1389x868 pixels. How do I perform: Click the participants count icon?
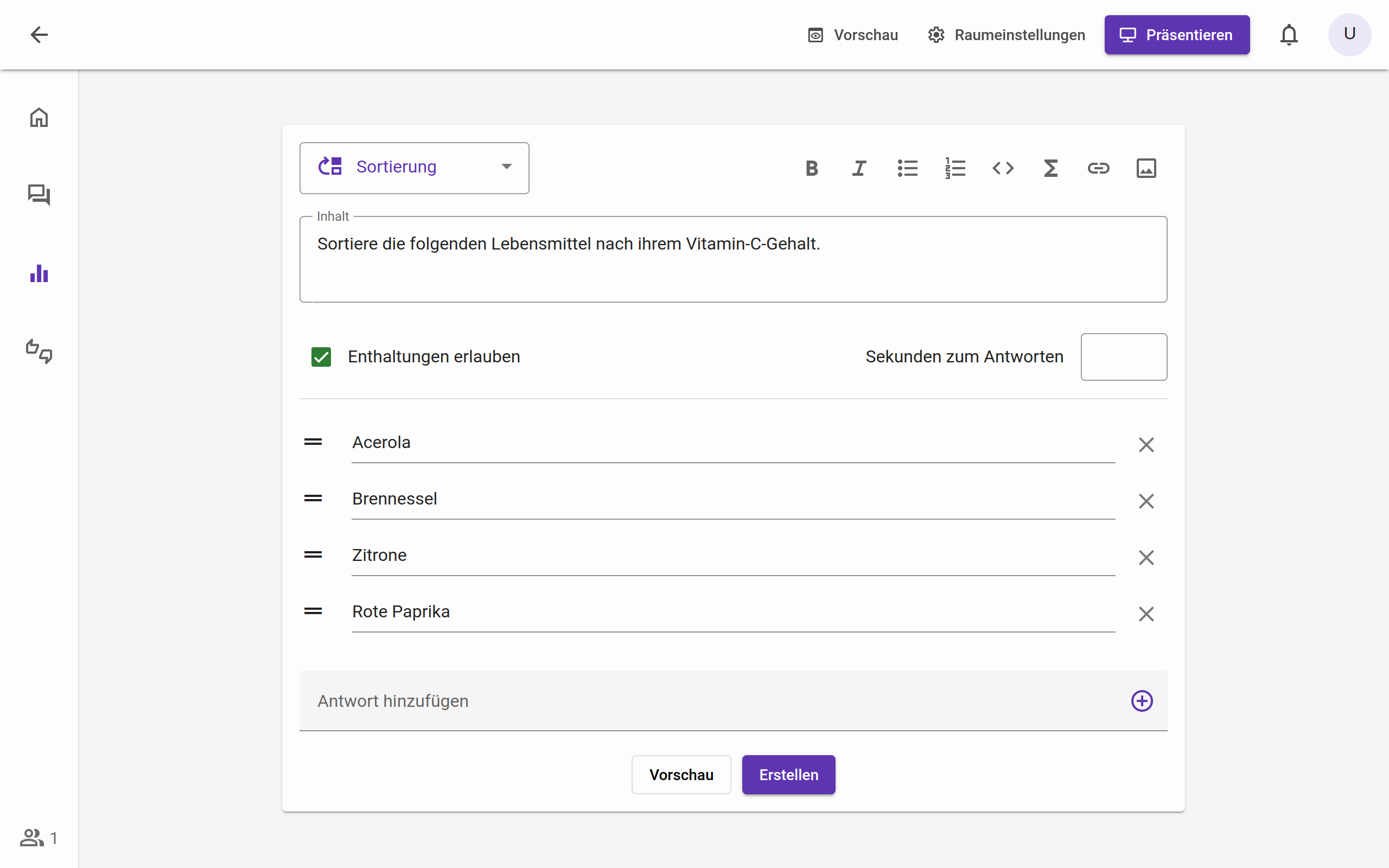click(39, 838)
